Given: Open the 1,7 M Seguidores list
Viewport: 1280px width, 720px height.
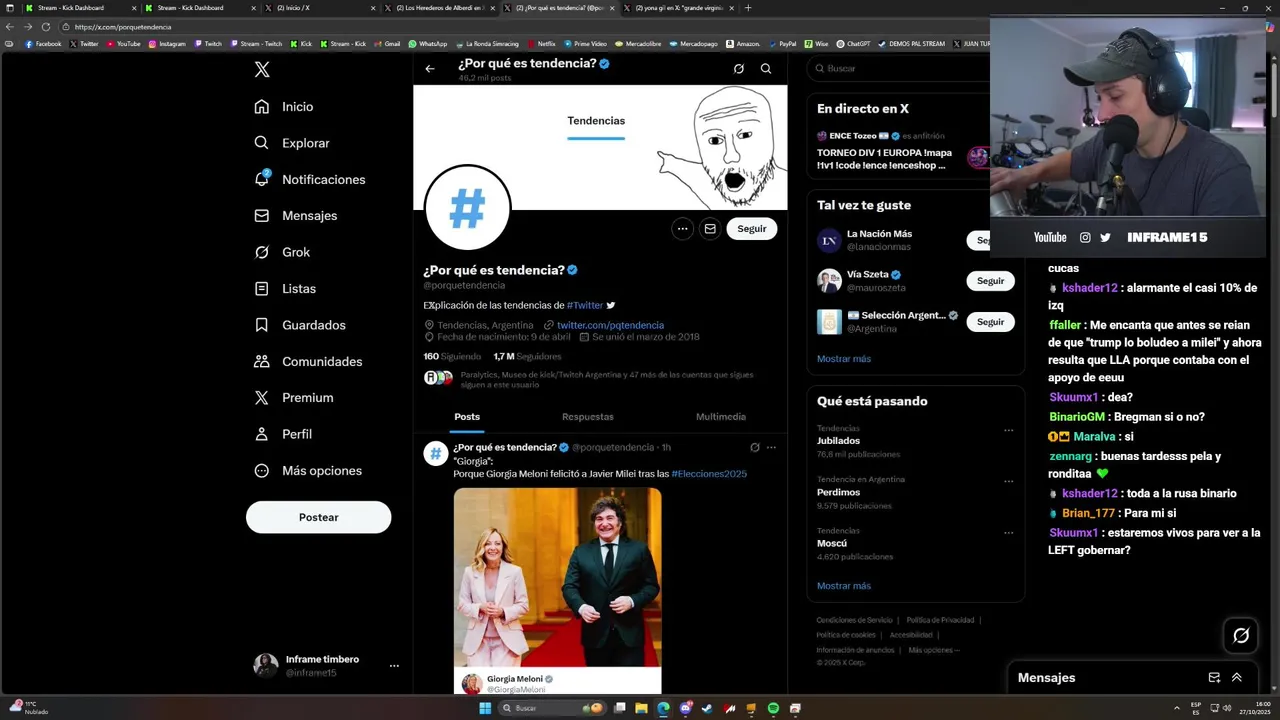Looking at the screenshot, I should click(527, 356).
